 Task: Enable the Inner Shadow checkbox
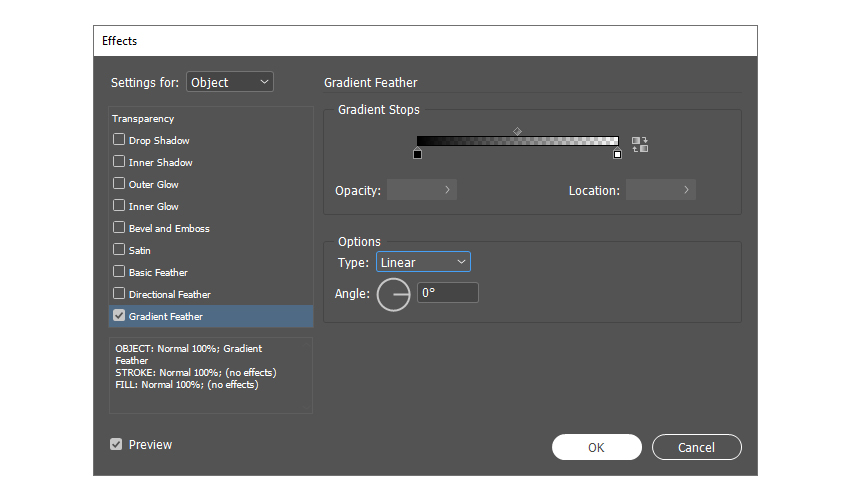coord(119,162)
